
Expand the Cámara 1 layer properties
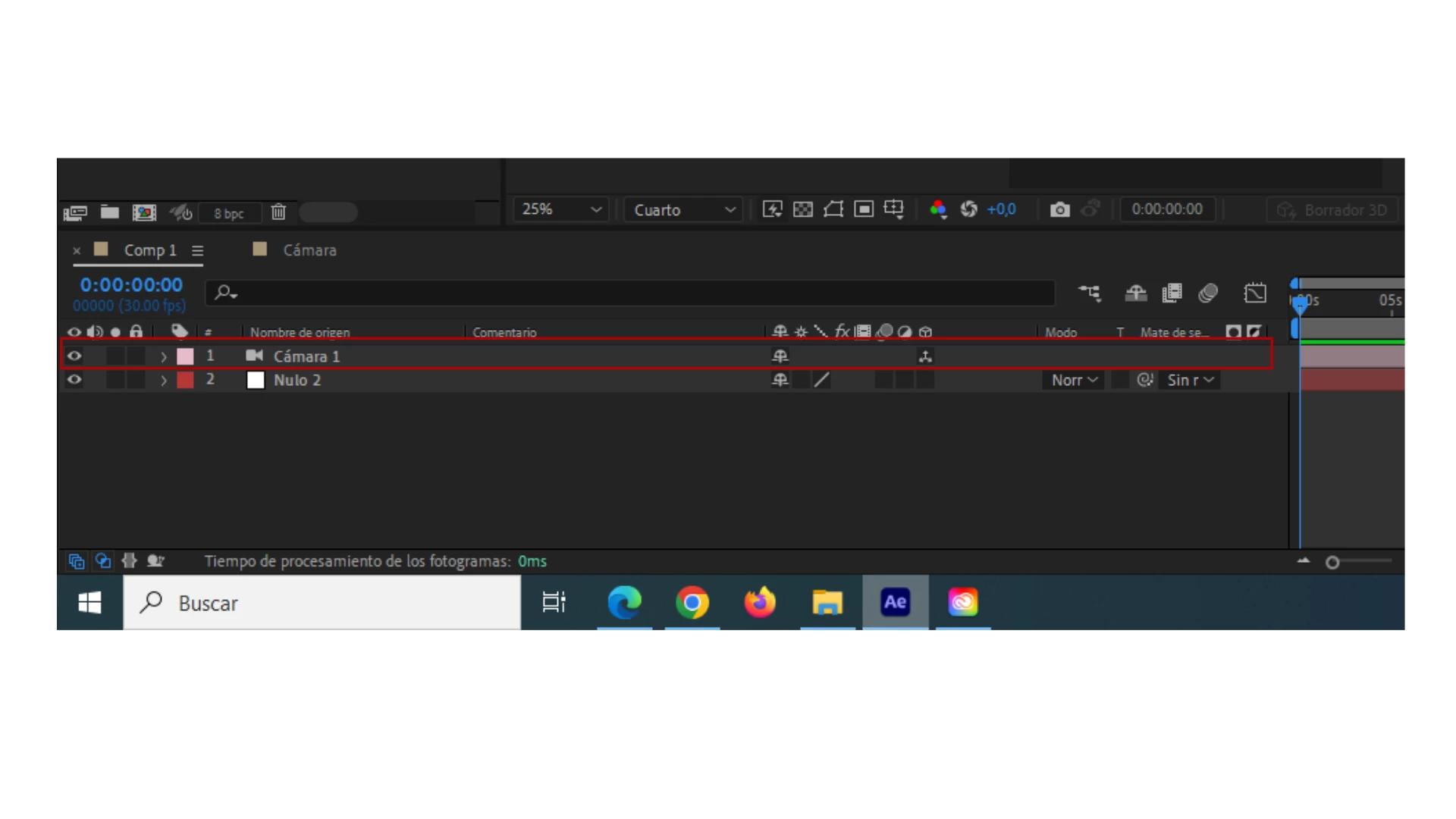click(163, 356)
